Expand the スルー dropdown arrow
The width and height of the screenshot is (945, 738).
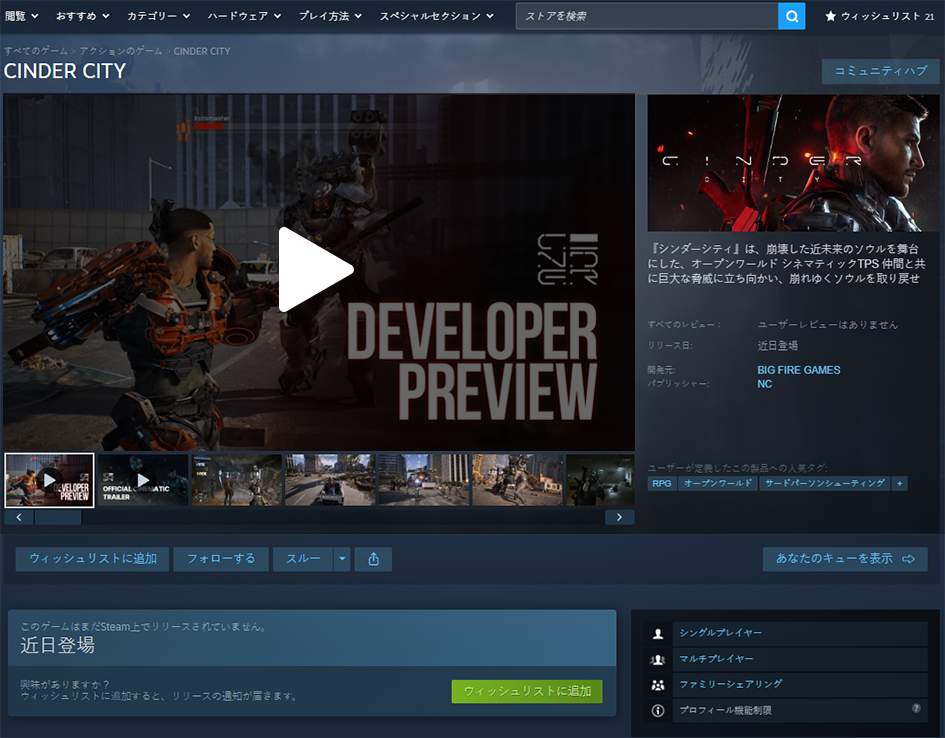pyautogui.click(x=342, y=559)
